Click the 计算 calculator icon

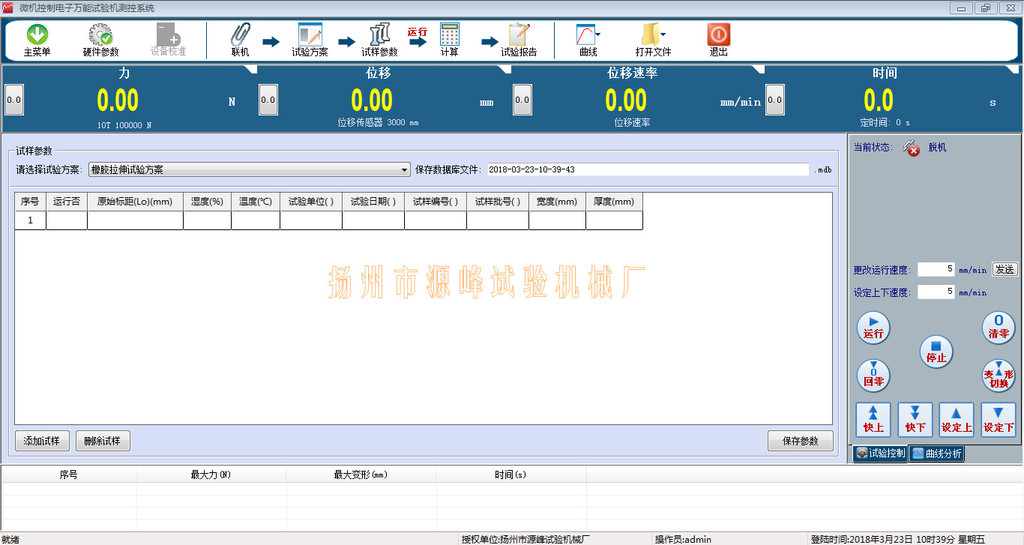449,39
